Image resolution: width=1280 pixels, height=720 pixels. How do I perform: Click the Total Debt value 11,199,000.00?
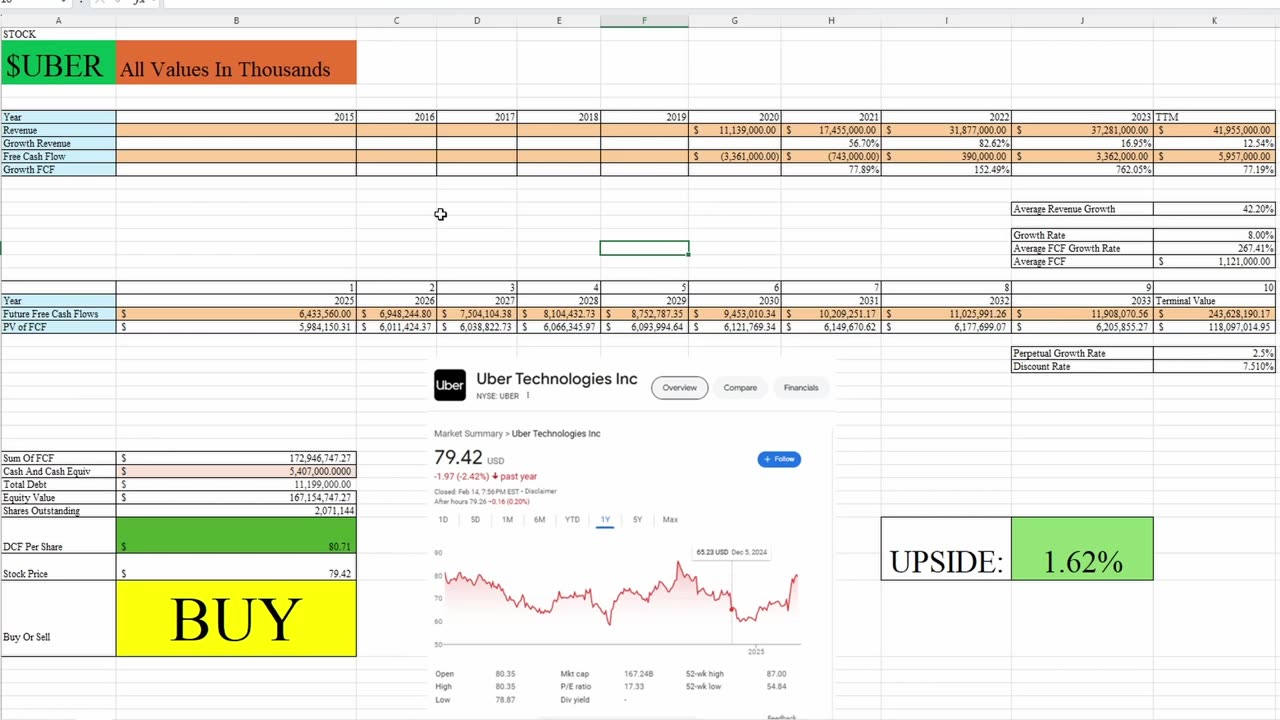[x=236, y=484]
